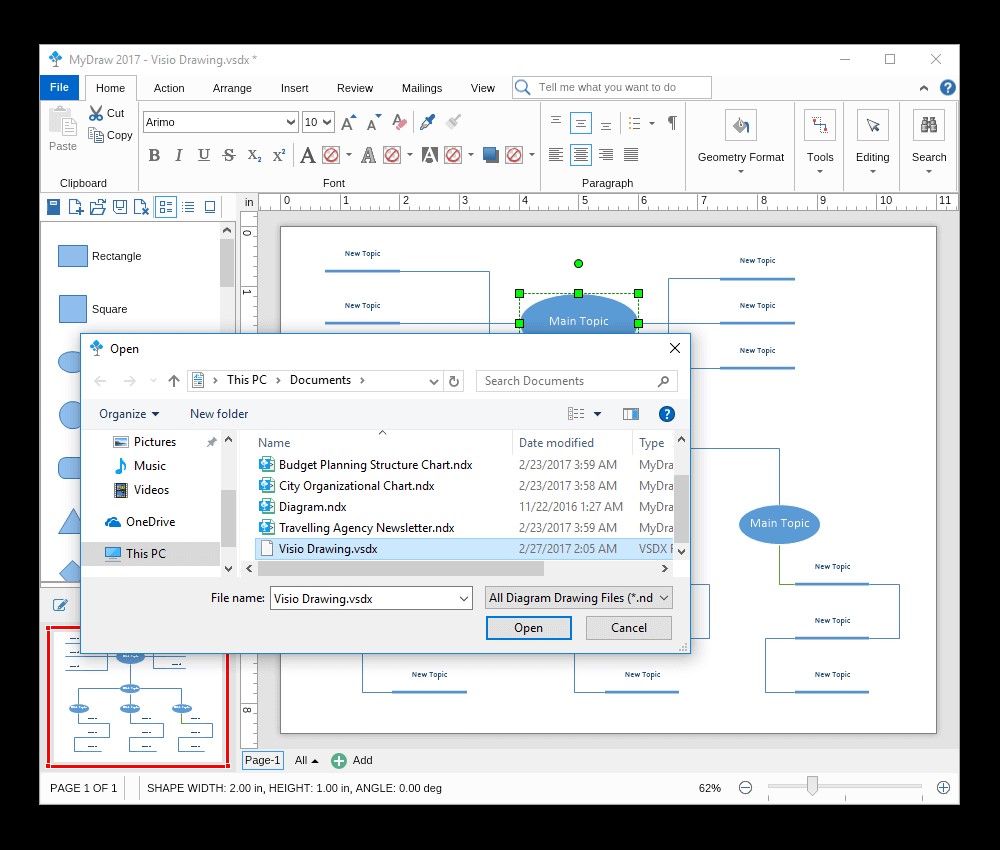Switch to the Insert ribbon tab
The height and width of the screenshot is (850, 1000).
pos(295,88)
